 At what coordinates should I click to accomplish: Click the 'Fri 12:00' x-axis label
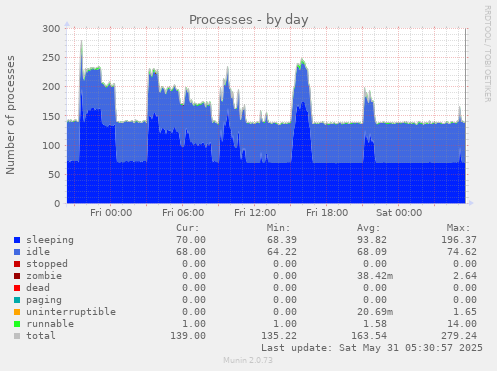pos(255,213)
